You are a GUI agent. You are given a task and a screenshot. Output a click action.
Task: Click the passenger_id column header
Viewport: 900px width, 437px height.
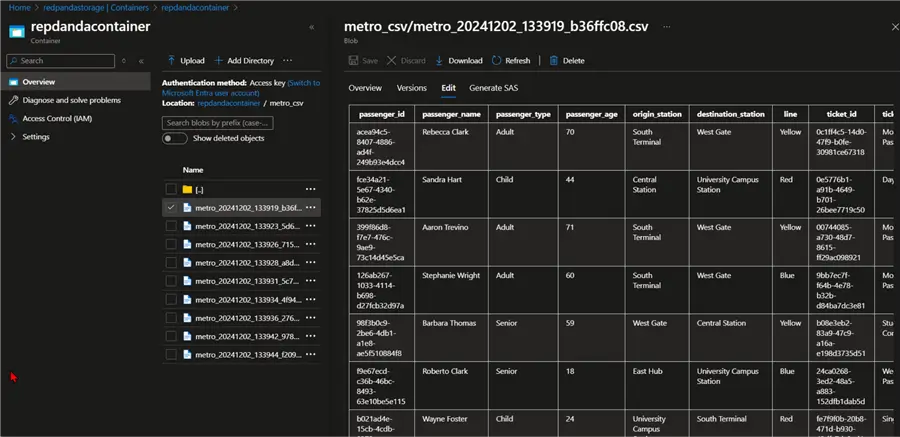coord(382,114)
